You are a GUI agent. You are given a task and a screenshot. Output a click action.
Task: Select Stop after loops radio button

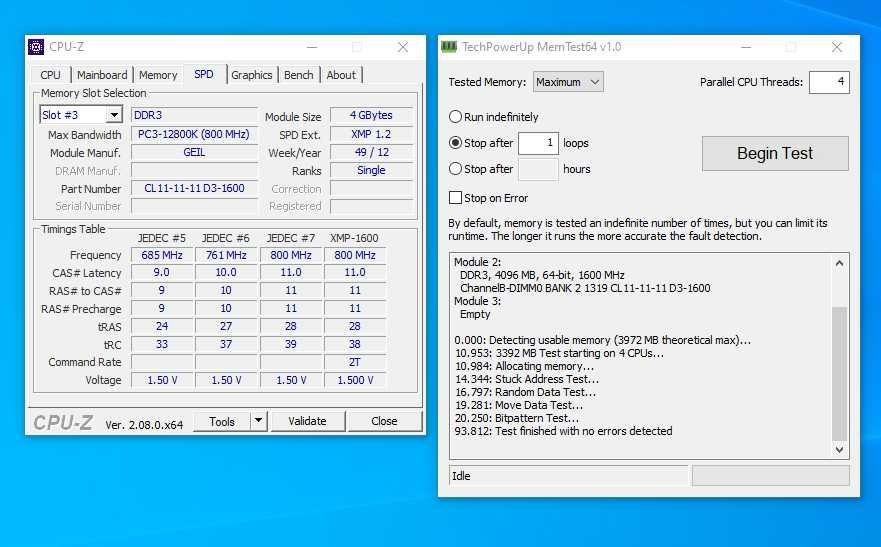click(456, 143)
